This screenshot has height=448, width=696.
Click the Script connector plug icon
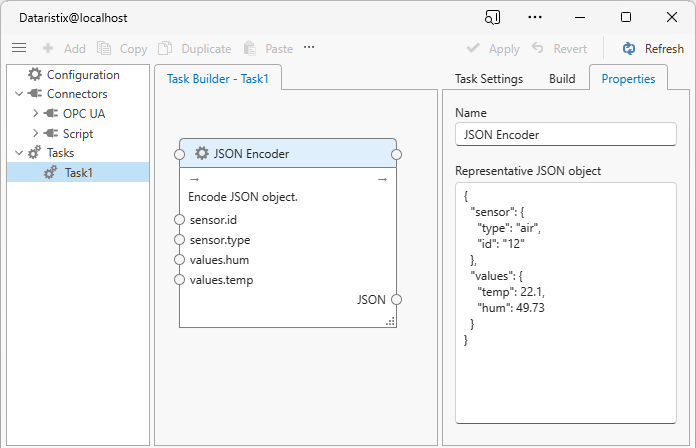tap(50, 133)
